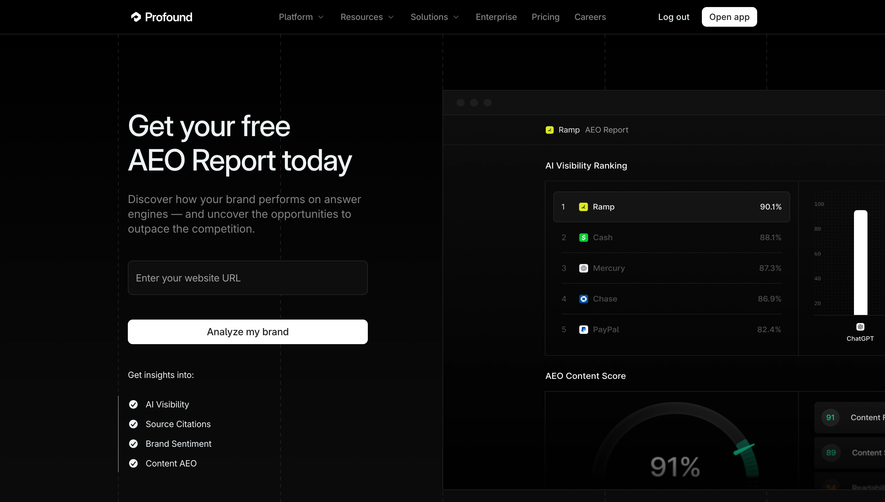Go to the Enterprise page

(496, 17)
